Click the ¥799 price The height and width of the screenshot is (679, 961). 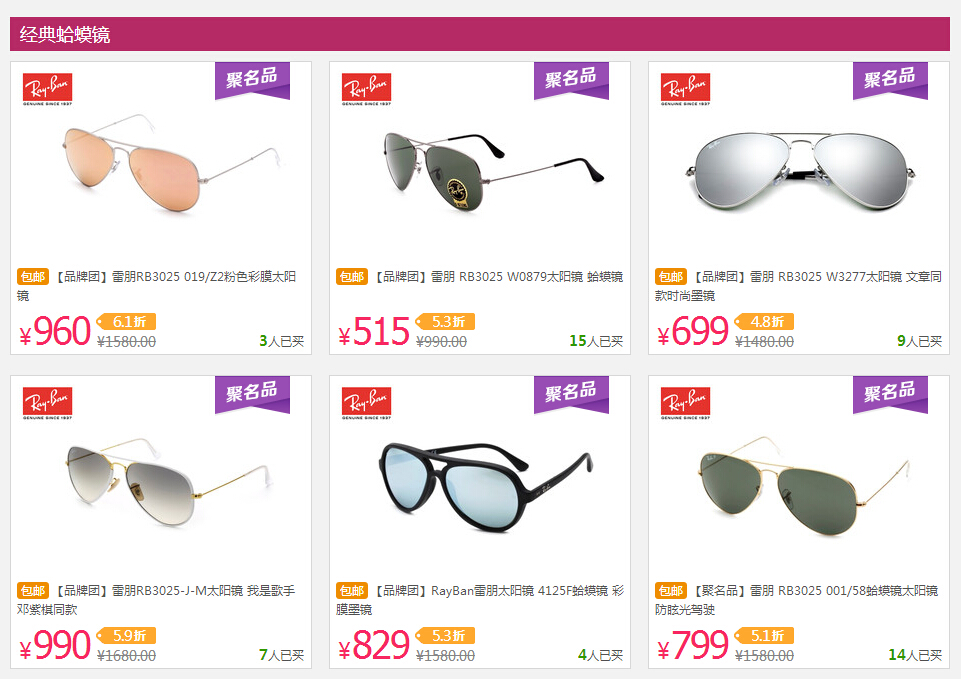coord(693,645)
